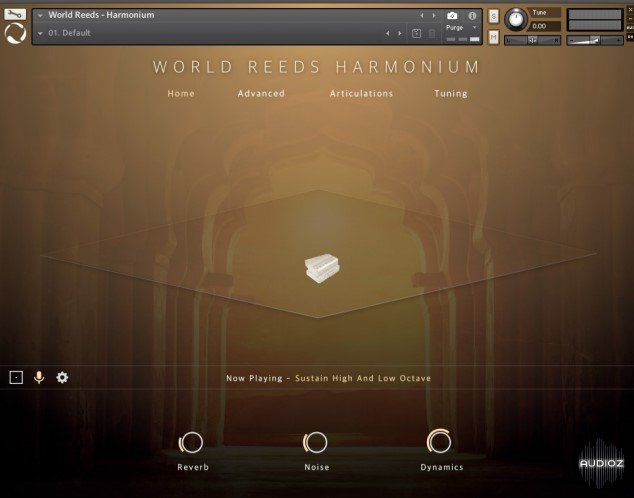The height and width of the screenshot is (498, 634).
Task: Go to the Tuning tab
Action: tap(450, 93)
